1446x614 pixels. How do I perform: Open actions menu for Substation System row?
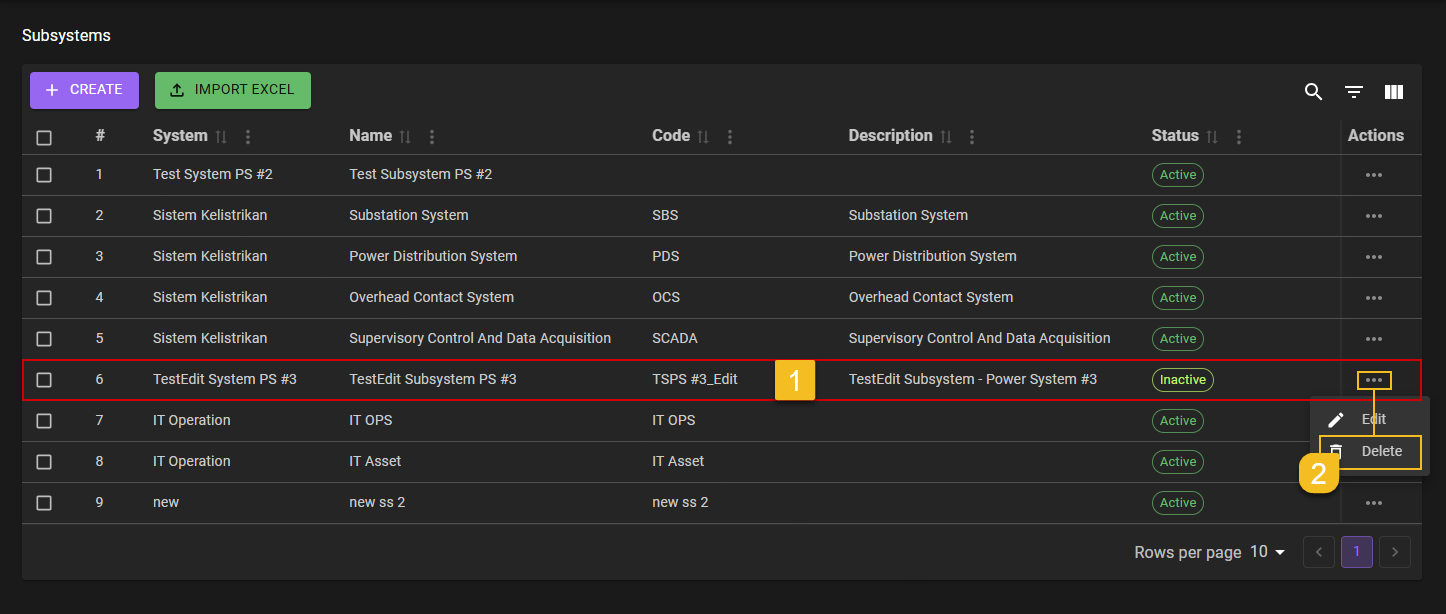1373,216
